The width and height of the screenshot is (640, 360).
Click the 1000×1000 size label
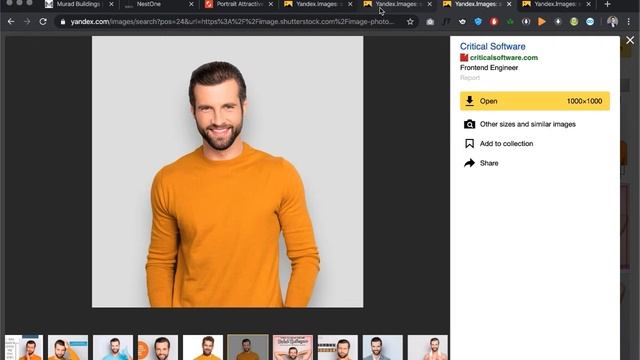(x=584, y=101)
